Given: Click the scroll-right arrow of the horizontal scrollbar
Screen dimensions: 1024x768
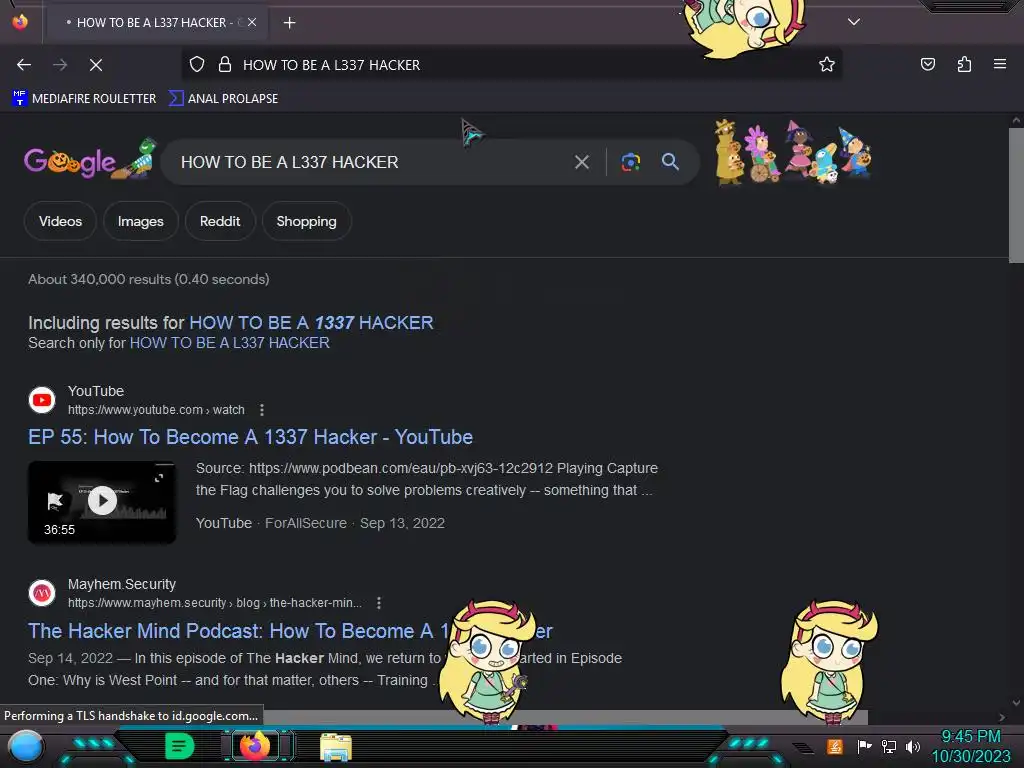Looking at the screenshot, I should tap(1002, 717).
